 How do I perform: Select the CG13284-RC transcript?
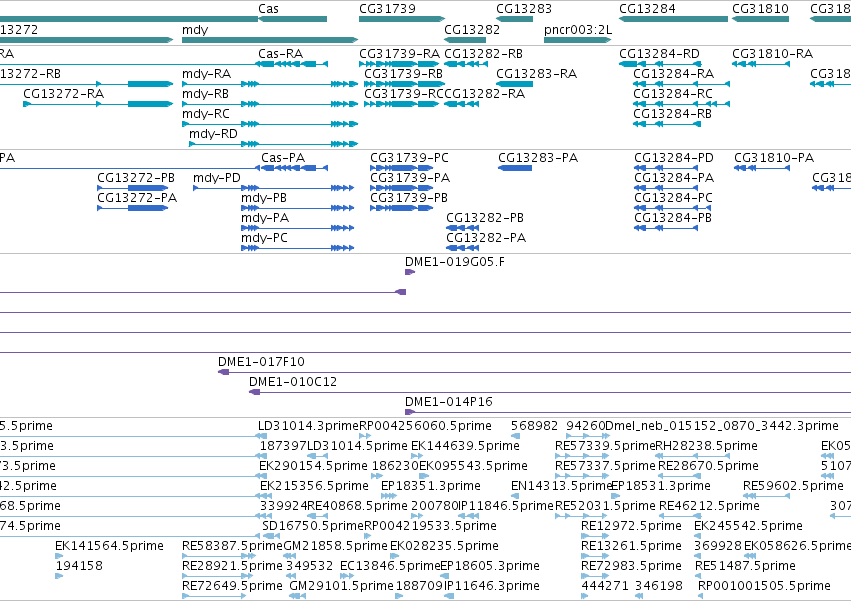tap(682, 104)
